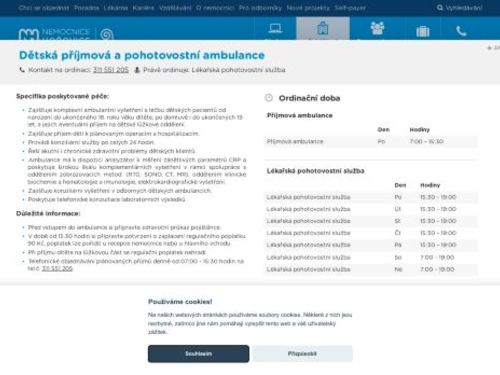Click 'Přizpůsobit' cookie settings button
This screenshot has height=375, width=500.
(x=302, y=353)
